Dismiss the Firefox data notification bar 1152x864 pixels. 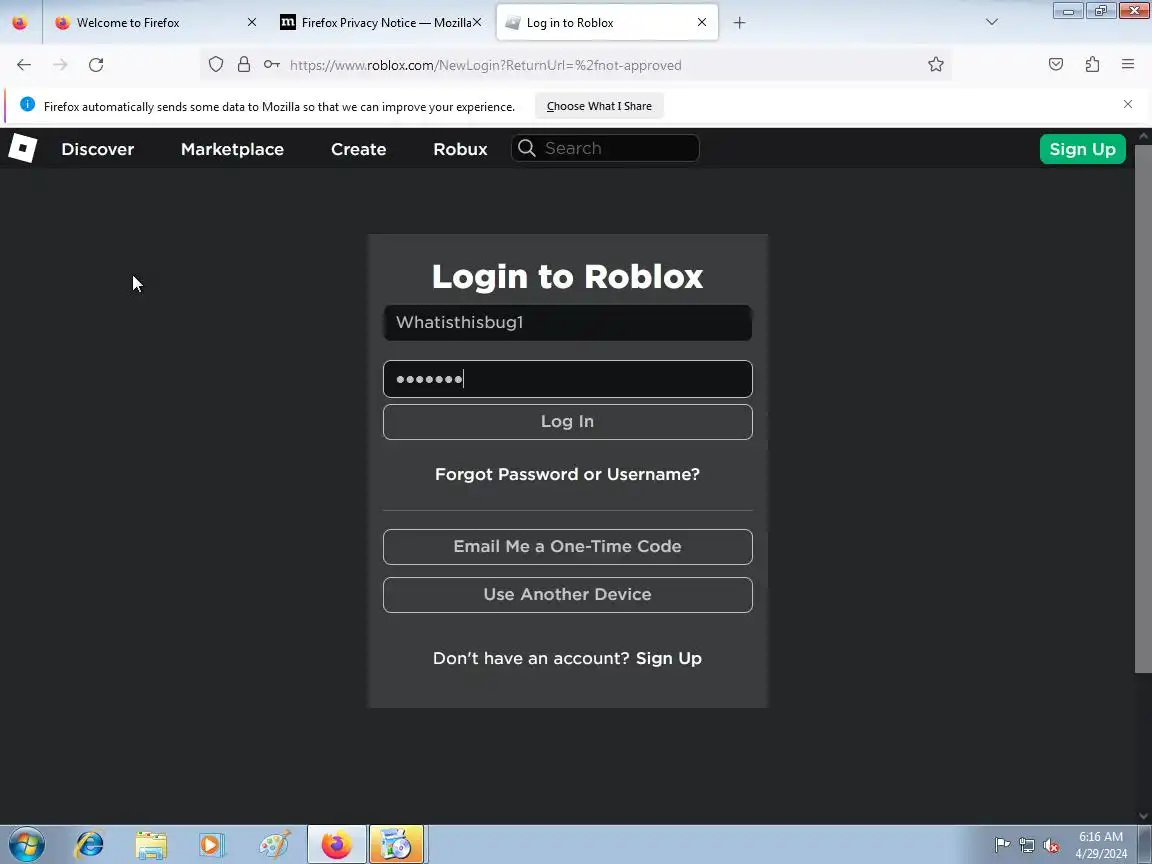1128,104
